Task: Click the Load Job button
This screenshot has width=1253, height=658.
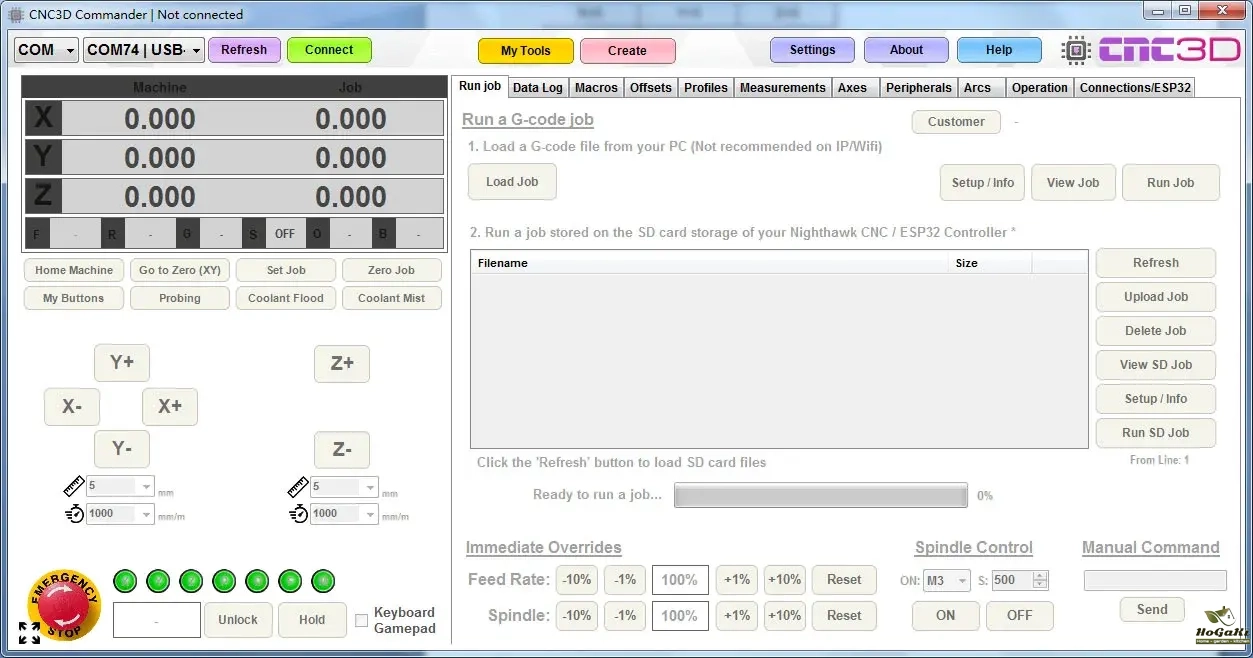Action: point(512,182)
